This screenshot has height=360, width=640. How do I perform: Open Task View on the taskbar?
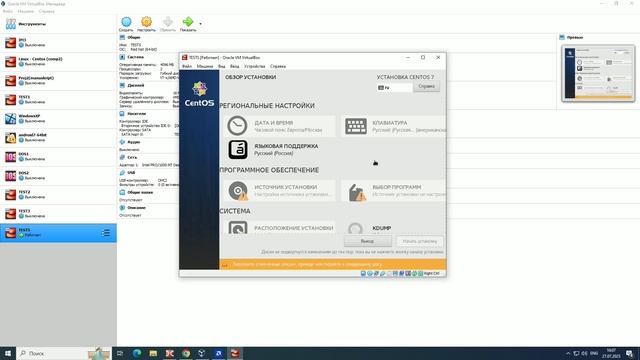[120, 353]
